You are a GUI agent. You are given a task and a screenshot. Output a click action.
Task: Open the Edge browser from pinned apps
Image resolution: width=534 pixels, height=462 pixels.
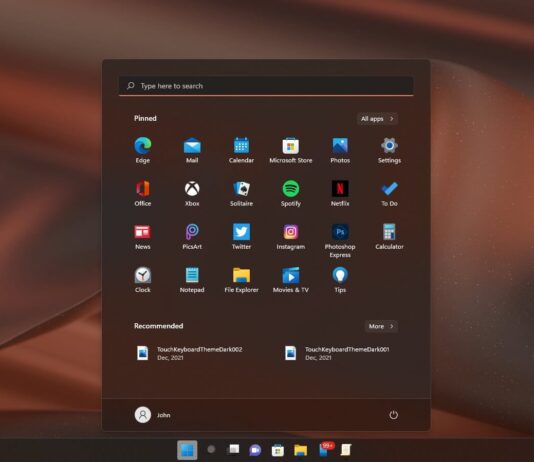point(143,150)
